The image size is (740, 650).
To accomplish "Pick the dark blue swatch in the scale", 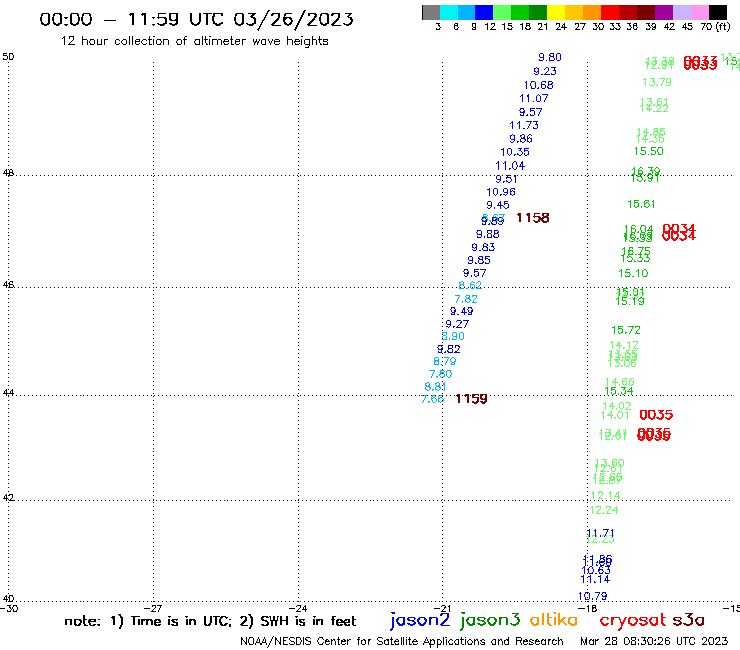I will tap(484, 12).
